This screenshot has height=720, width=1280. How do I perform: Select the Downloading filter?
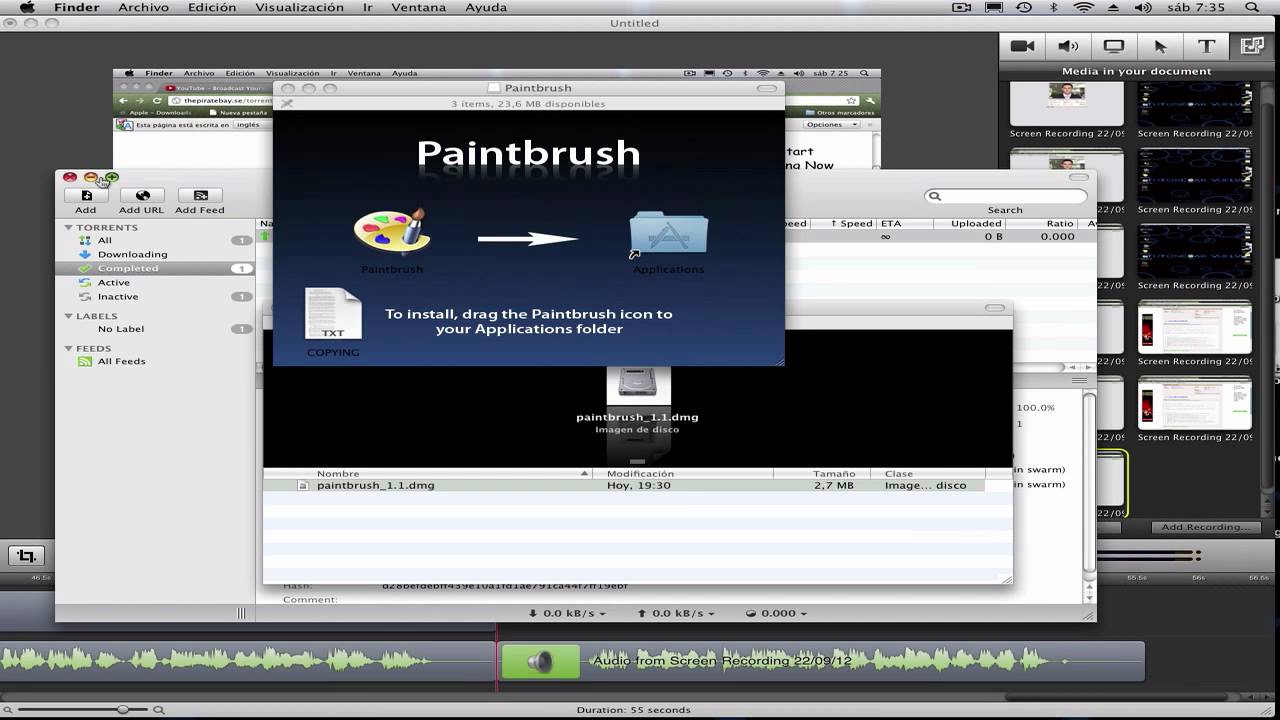coord(155,254)
